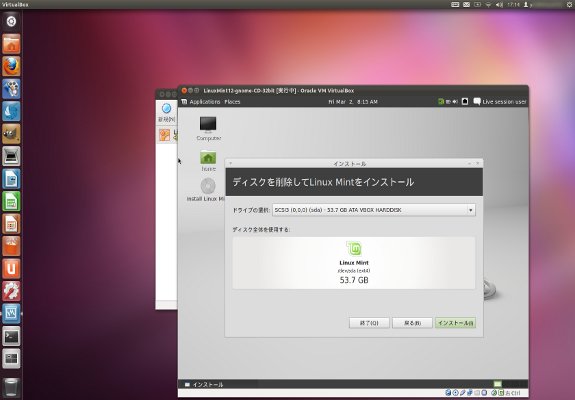Click the 53.7 GB partition display area
Screen dimensions: 575x400
pyautogui.click(x=354, y=263)
